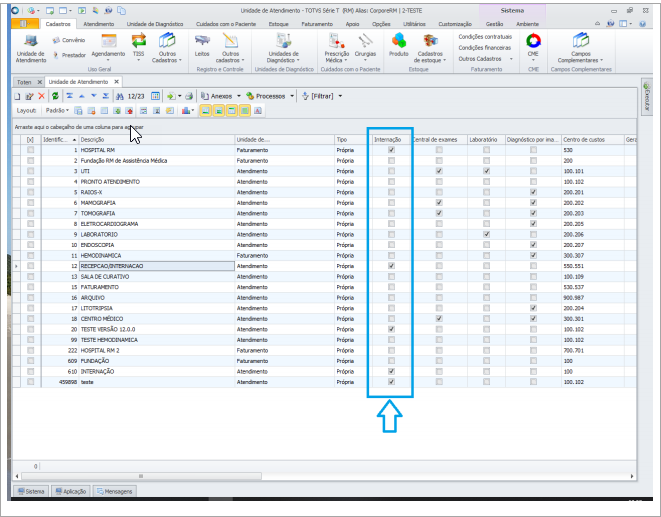Click the Produto ribbon icon
Image resolution: width=661 pixels, height=517 pixels.
399,46
